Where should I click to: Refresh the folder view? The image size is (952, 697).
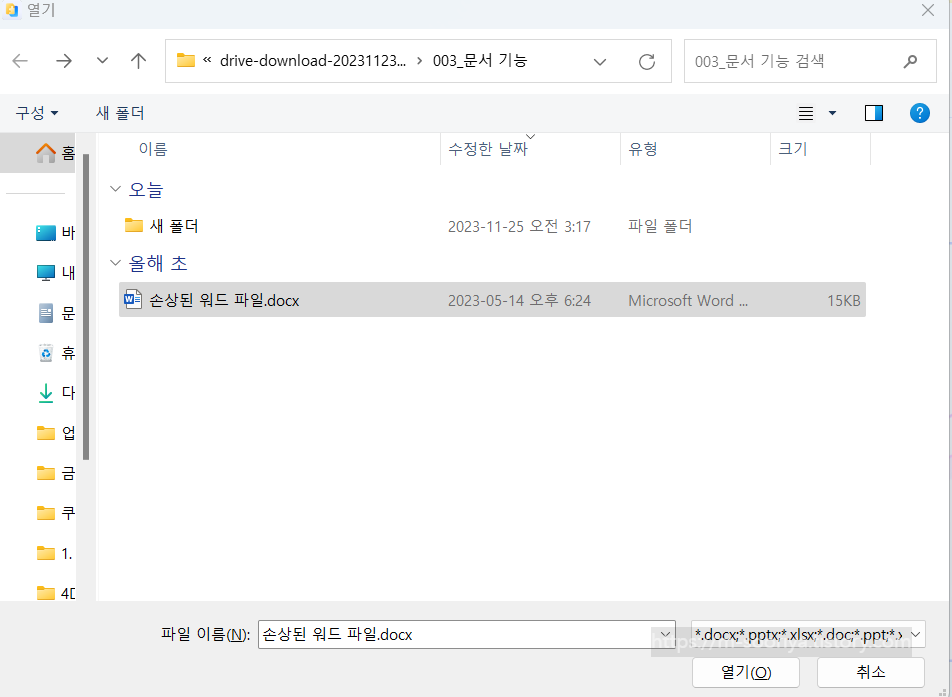point(647,61)
